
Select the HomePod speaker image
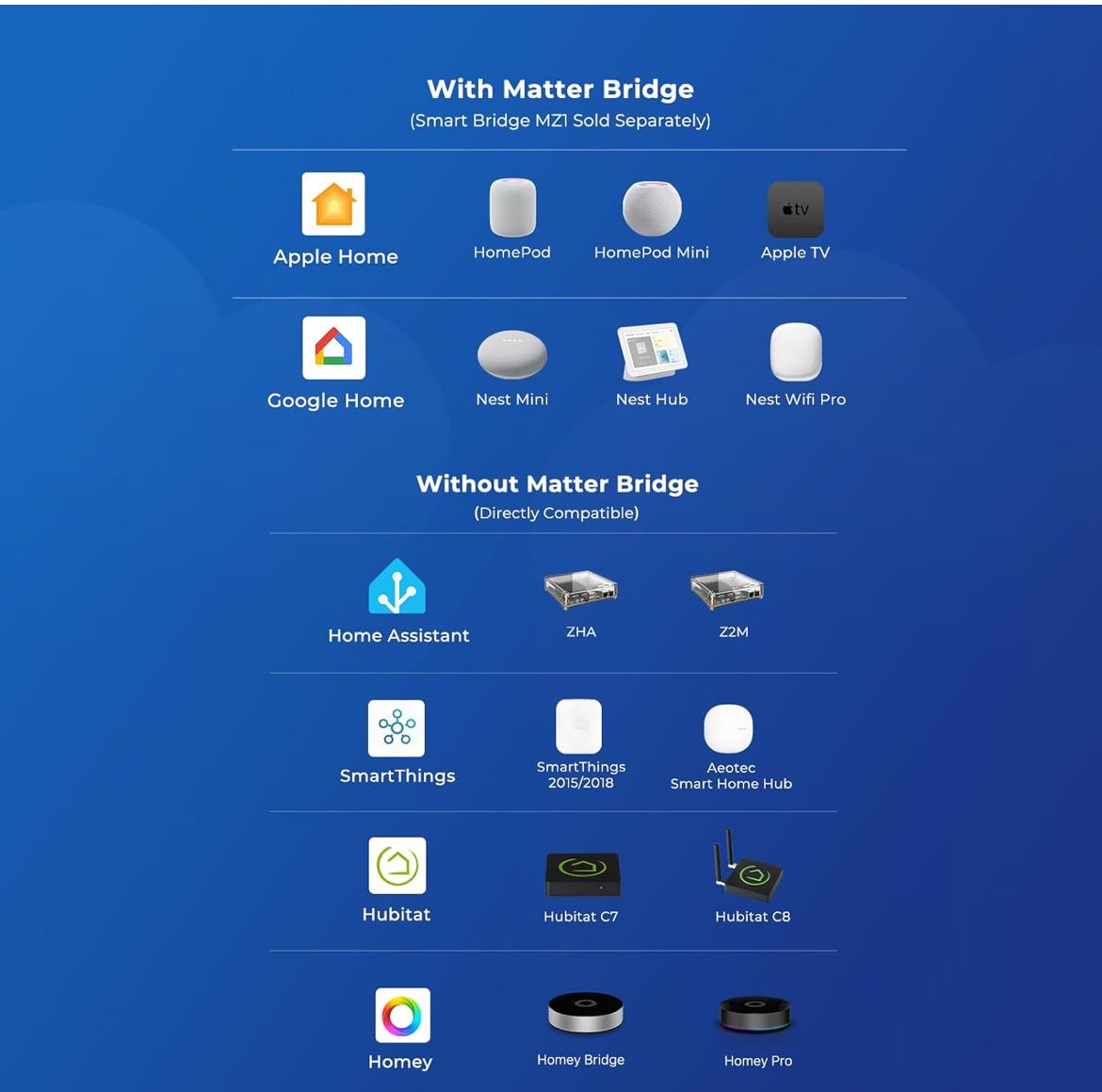[512, 207]
